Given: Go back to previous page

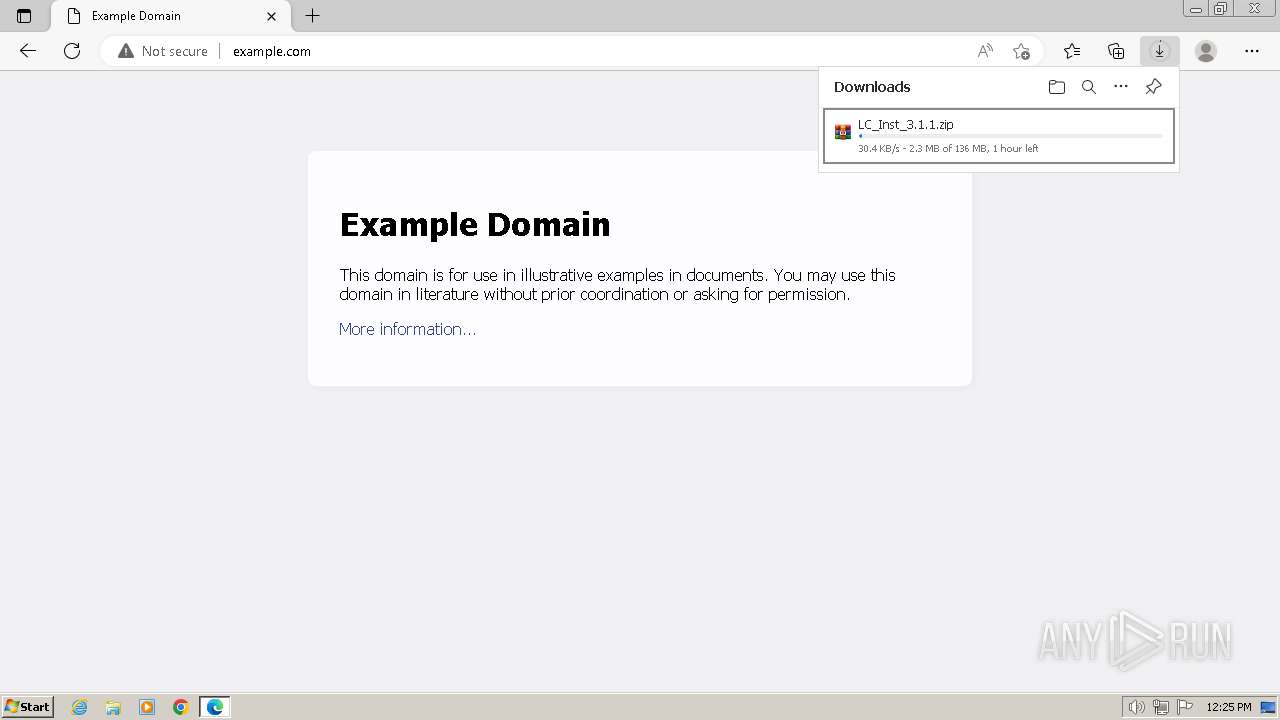Looking at the screenshot, I should [x=28, y=51].
